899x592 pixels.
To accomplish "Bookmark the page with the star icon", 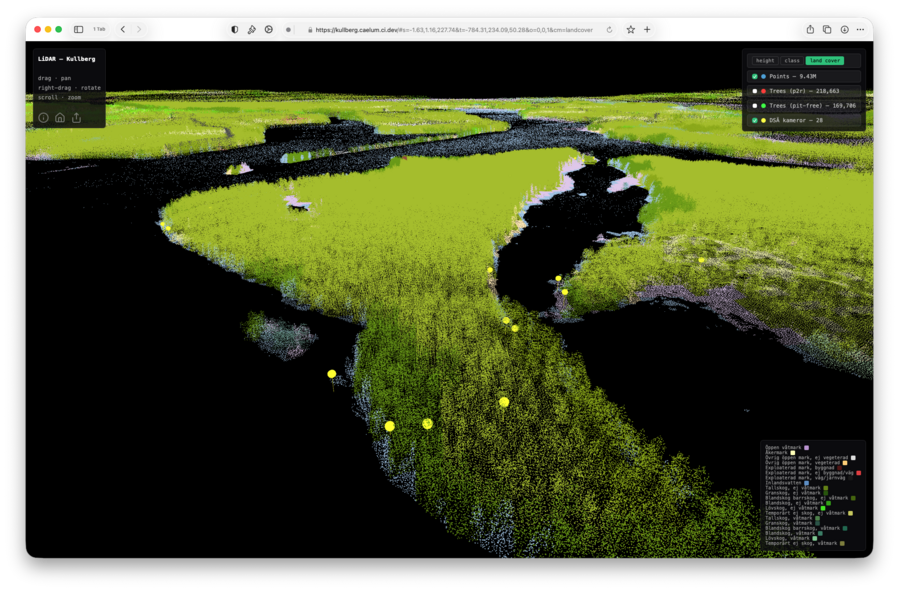I will point(630,30).
